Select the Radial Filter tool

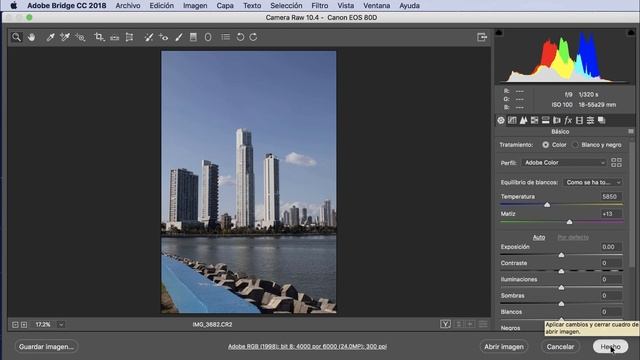point(208,37)
